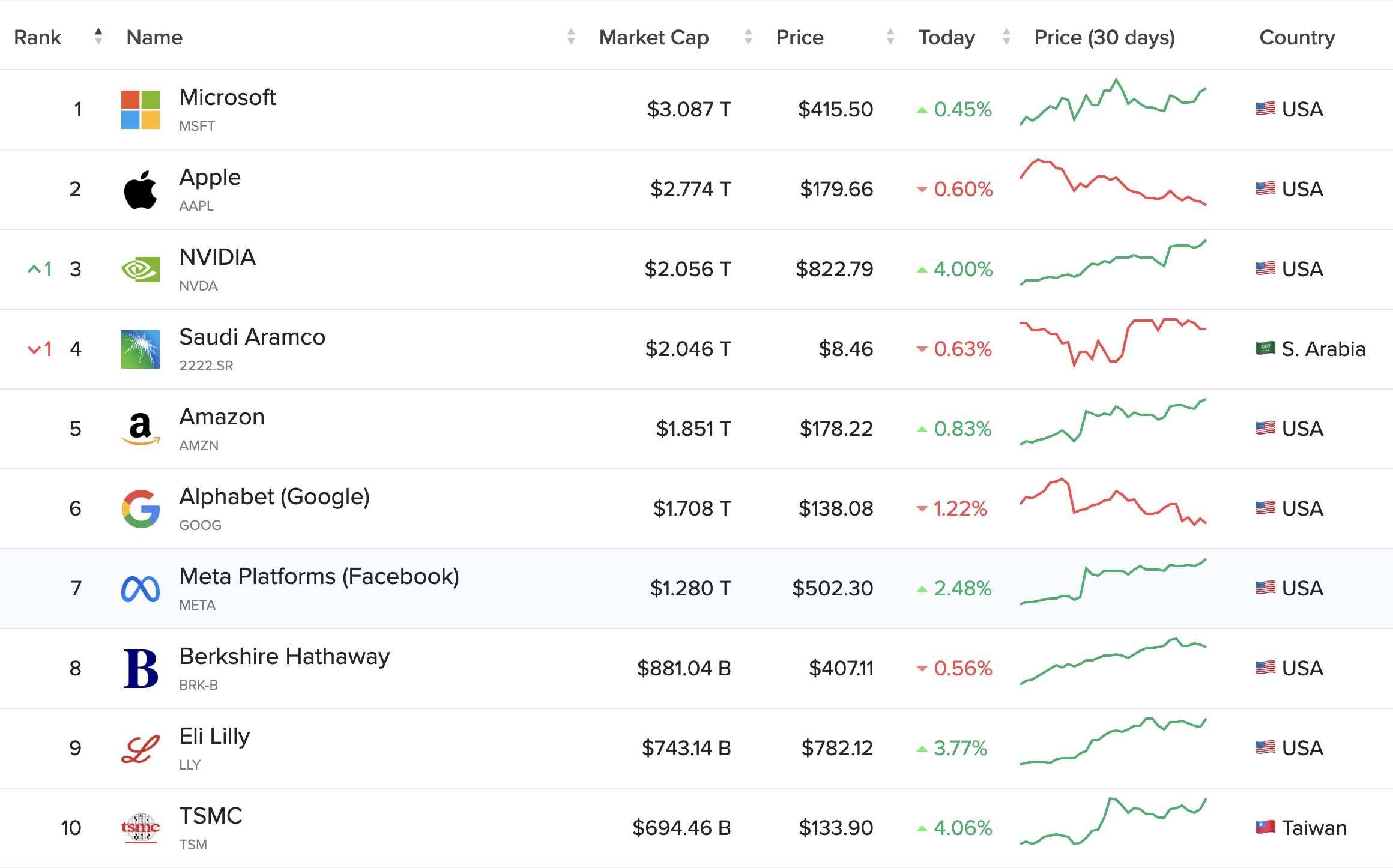
Task: Click the Microsoft logo
Action: (139, 109)
